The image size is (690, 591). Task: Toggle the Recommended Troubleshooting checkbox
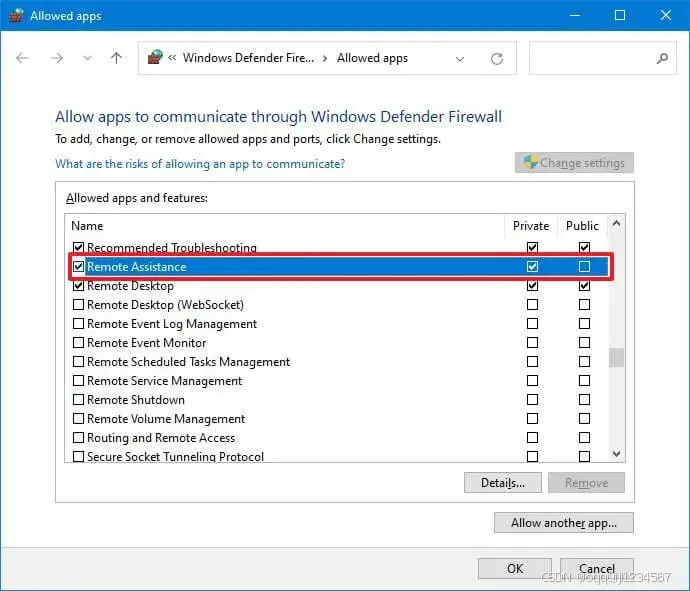click(78, 247)
